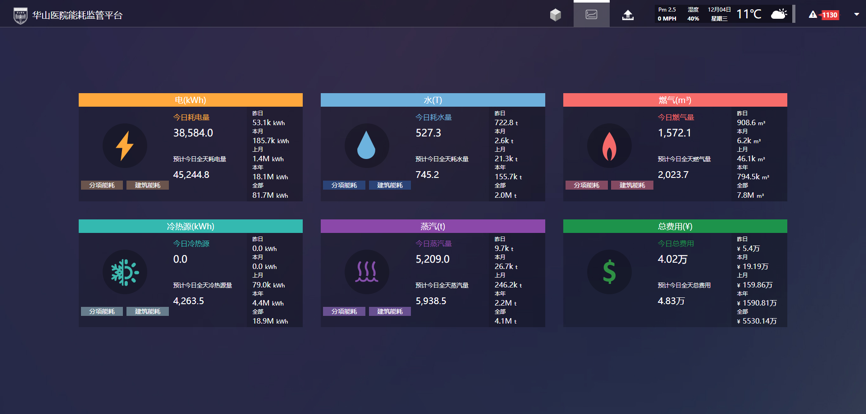Screen dimensions: 866x414
Task: Click the hospital shield logo
Action: [20, 15]
